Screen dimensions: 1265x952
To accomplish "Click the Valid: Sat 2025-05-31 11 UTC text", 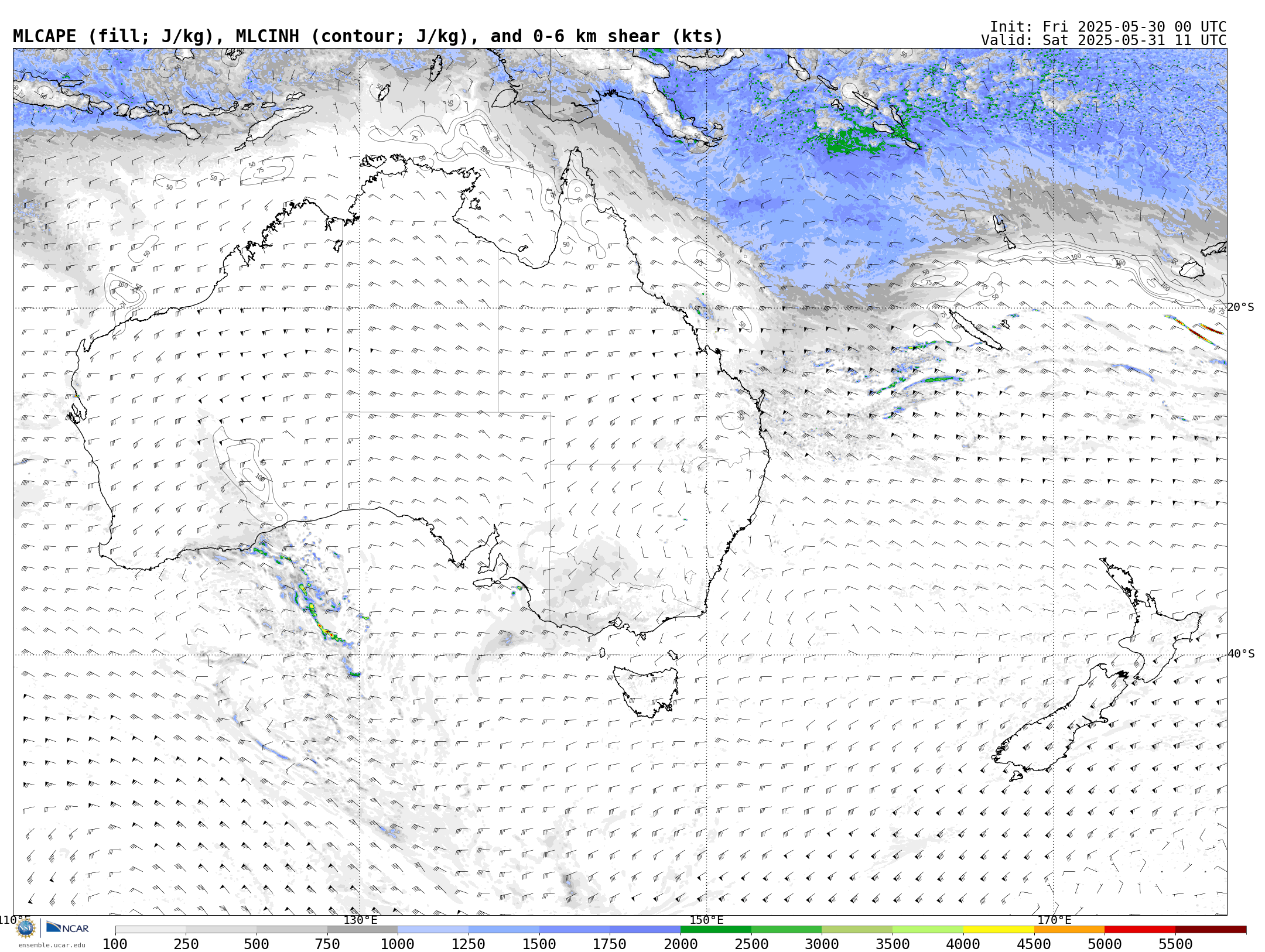I will 1104,40.
